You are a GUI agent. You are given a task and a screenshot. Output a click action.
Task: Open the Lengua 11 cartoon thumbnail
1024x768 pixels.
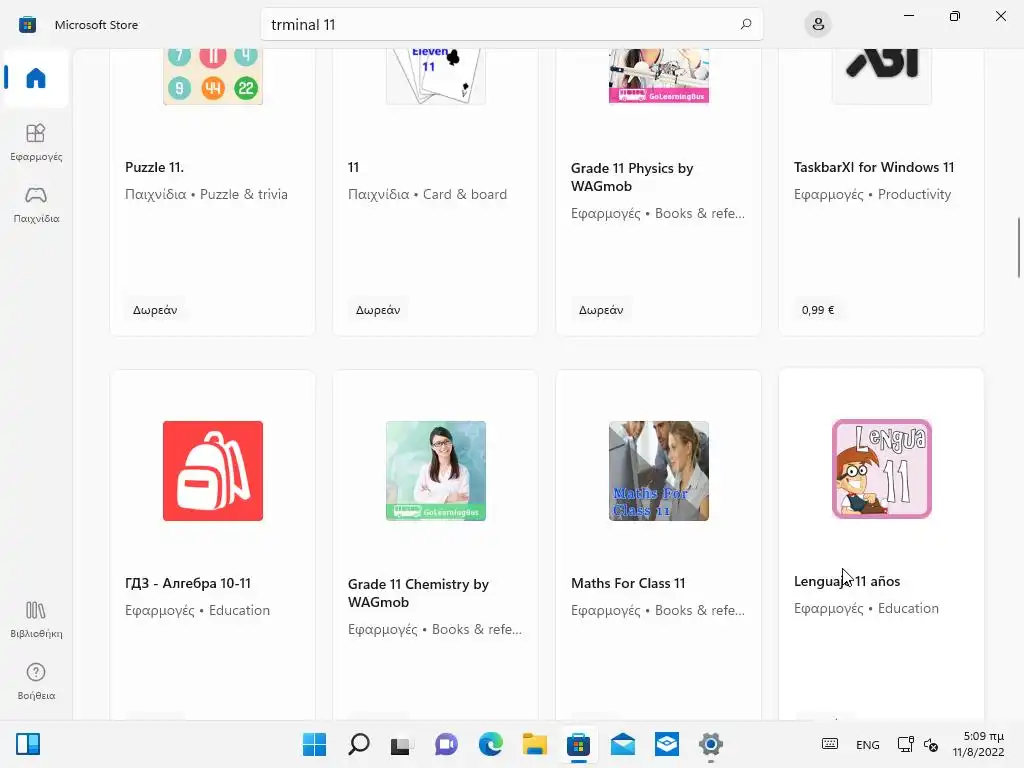click(x=882, y=469)
